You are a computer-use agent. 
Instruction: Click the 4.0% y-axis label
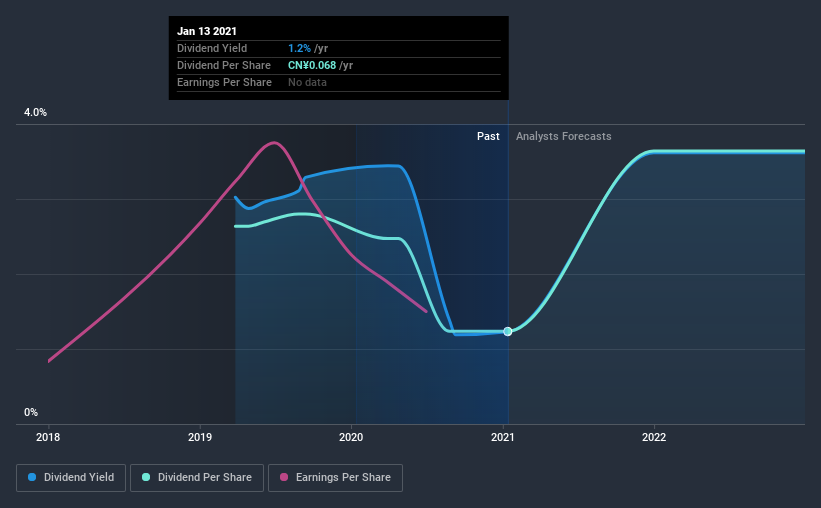click(35, 113)
